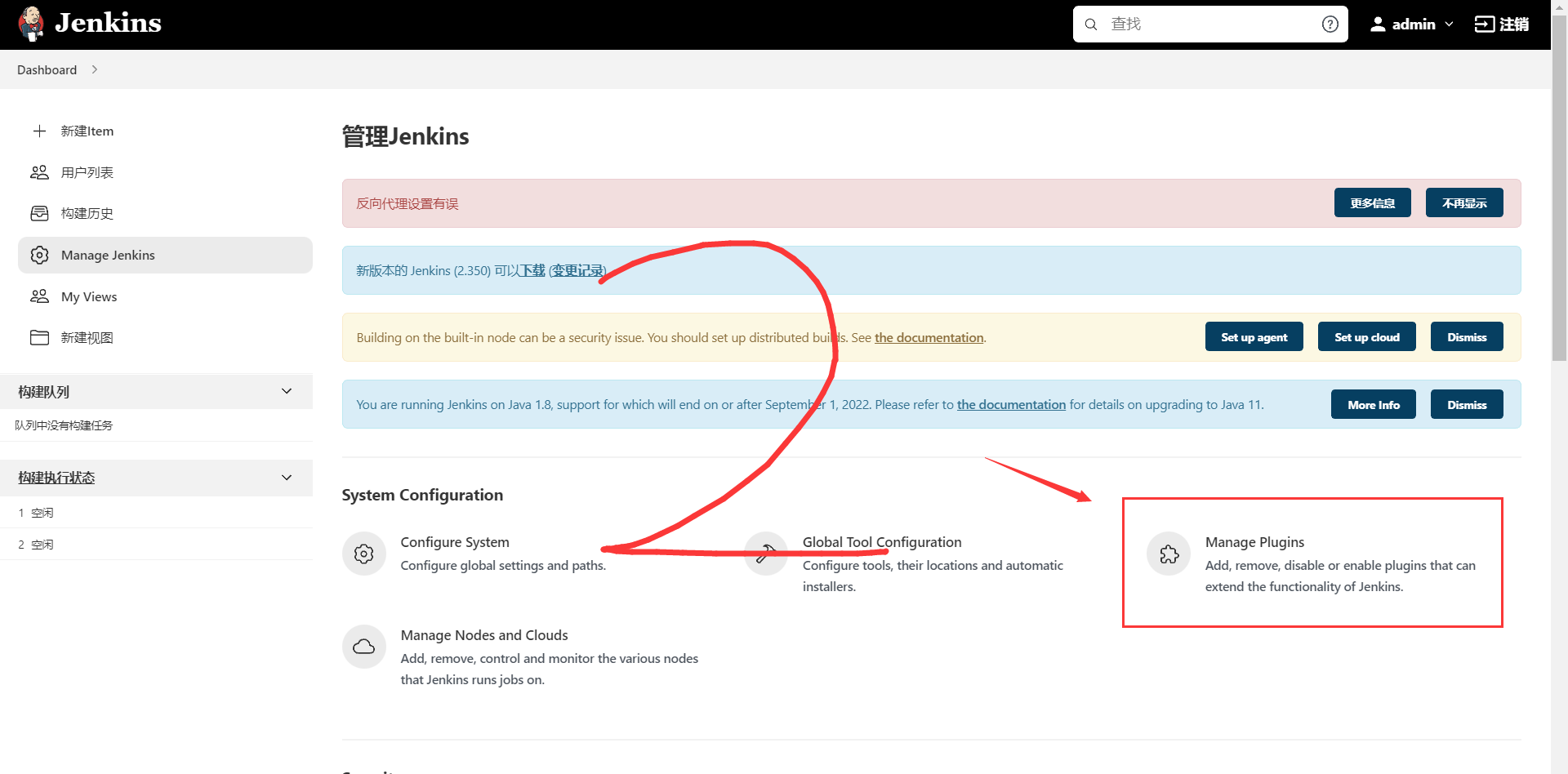1568x774 pixels.
Task: Click the 更多信息 button
Action: coord(1372,202)
